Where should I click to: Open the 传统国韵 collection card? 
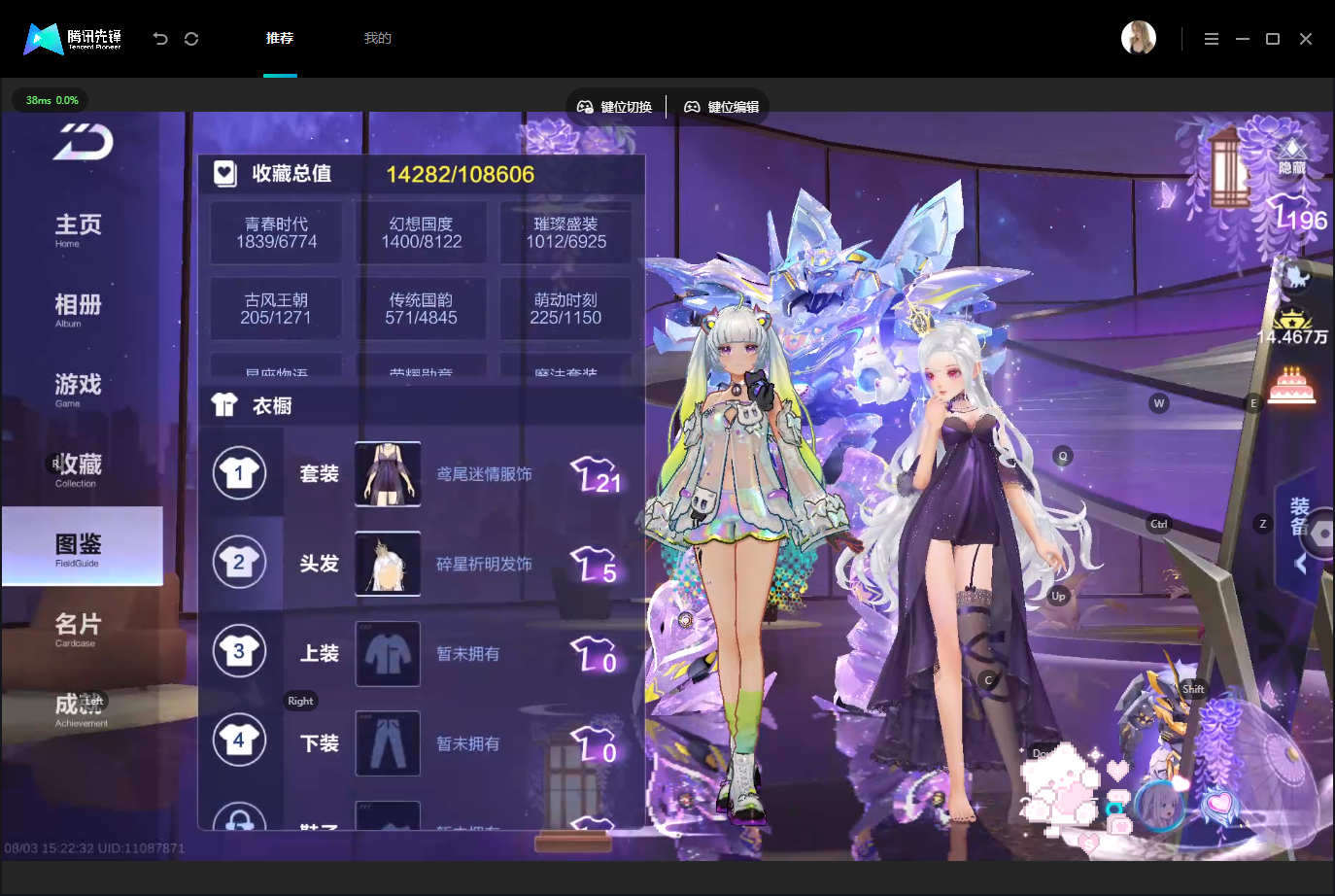pyautogui.click(x=422, y=309)
